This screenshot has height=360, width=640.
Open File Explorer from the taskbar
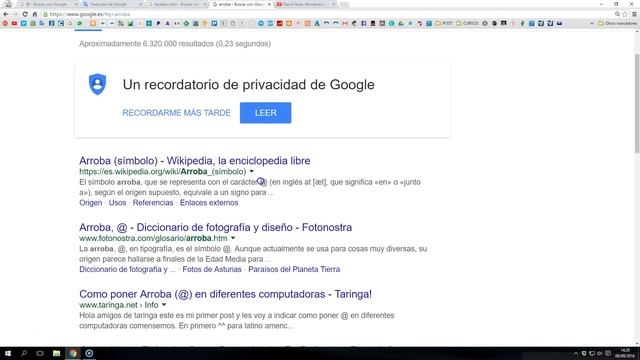point(56,353)
